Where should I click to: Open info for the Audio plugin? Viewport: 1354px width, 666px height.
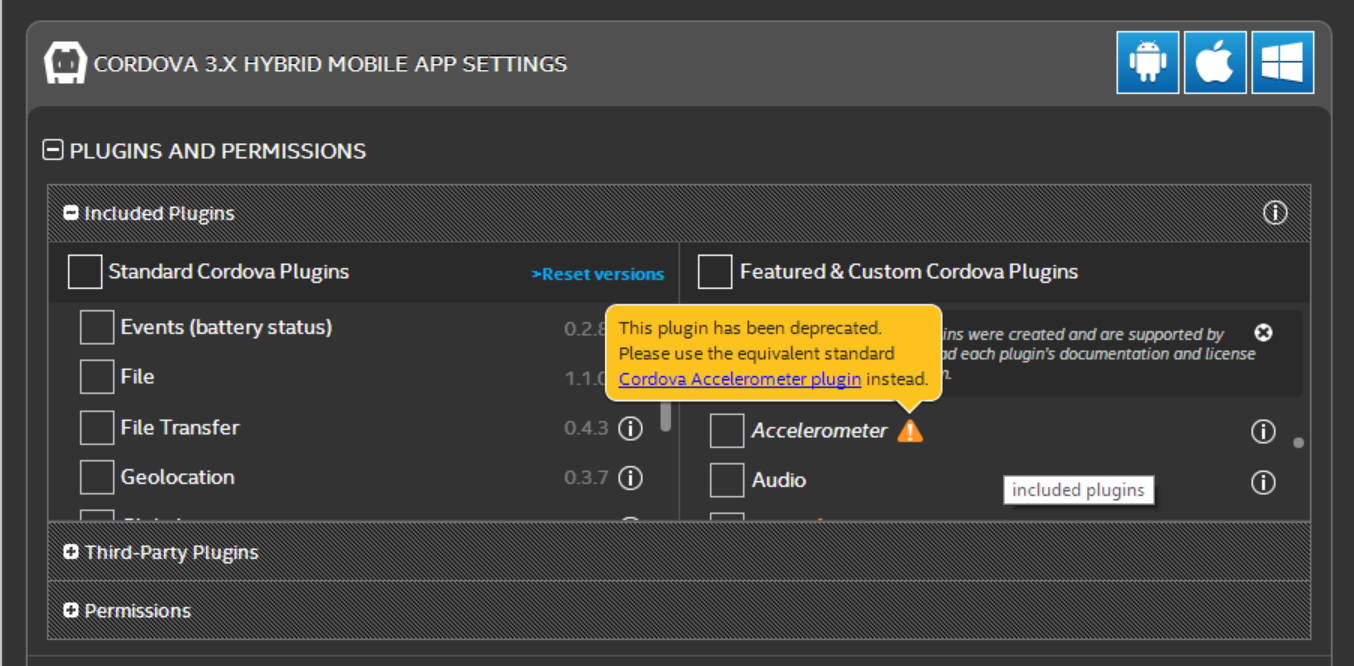[x=1263, y=482]
